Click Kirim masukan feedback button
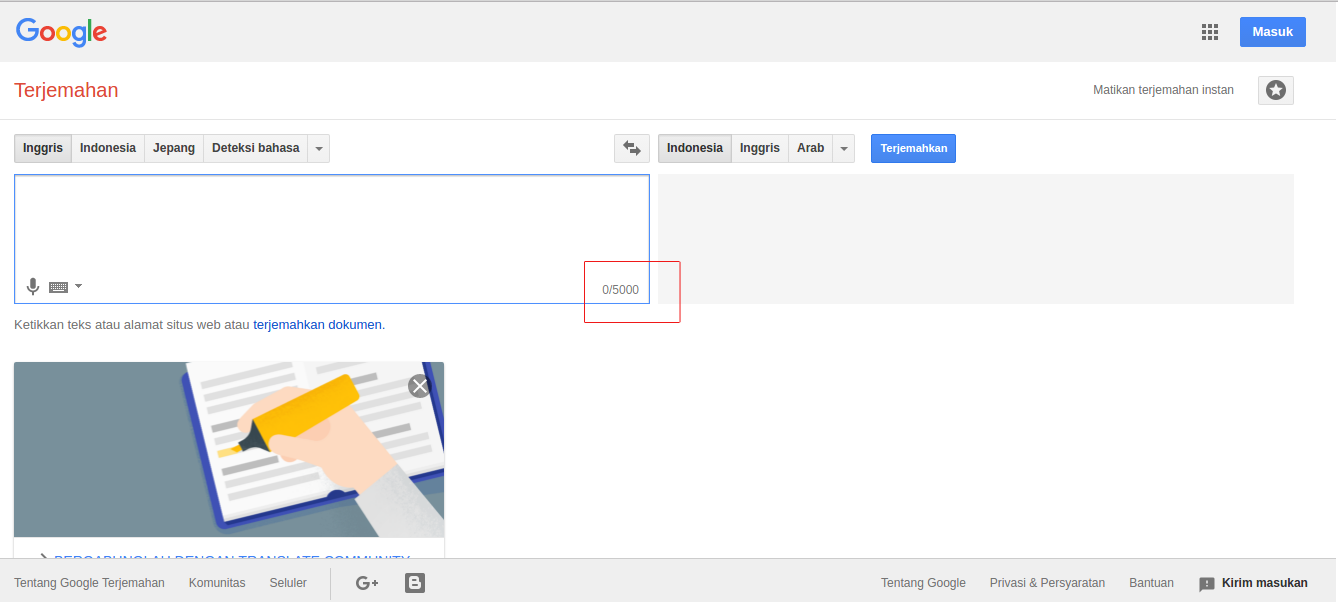Viewport: 1338px width, 602px height. point(1253,583)
